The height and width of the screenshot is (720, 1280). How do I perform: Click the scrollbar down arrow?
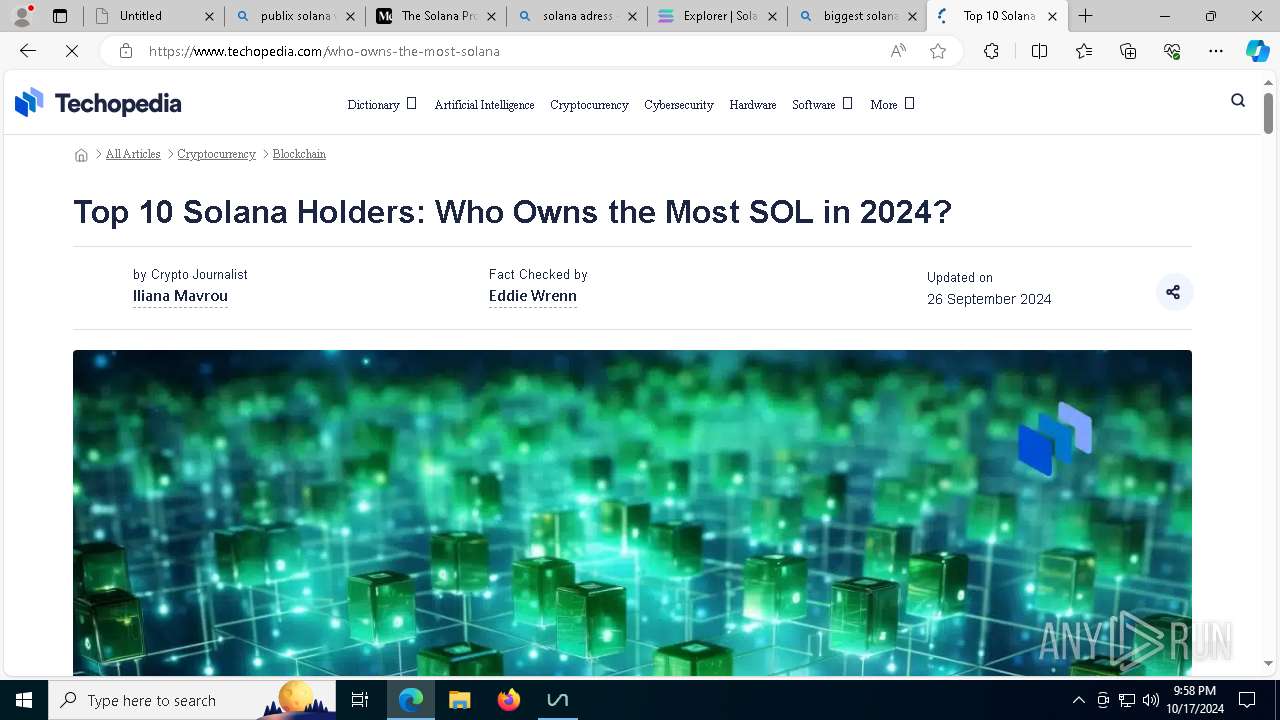tap(1268, 663)
